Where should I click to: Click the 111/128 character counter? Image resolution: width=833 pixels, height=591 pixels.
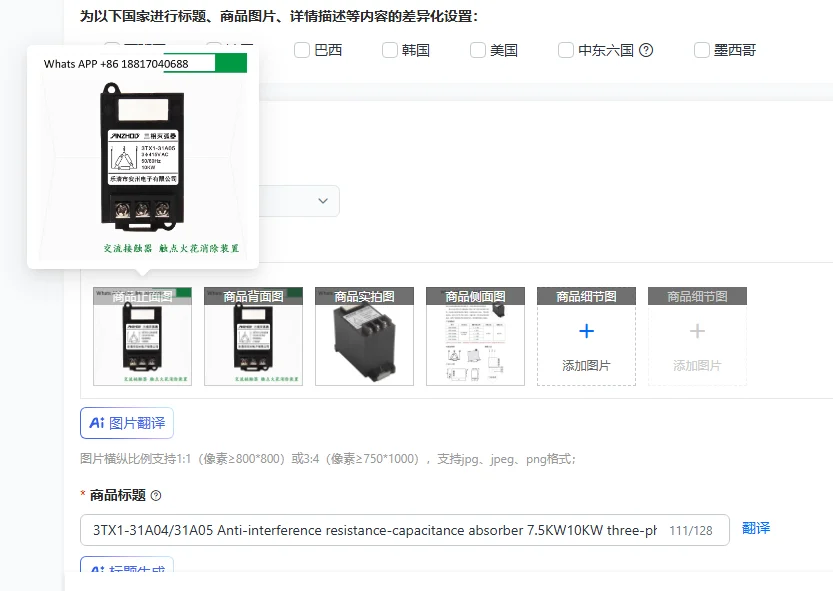[691, 530]
